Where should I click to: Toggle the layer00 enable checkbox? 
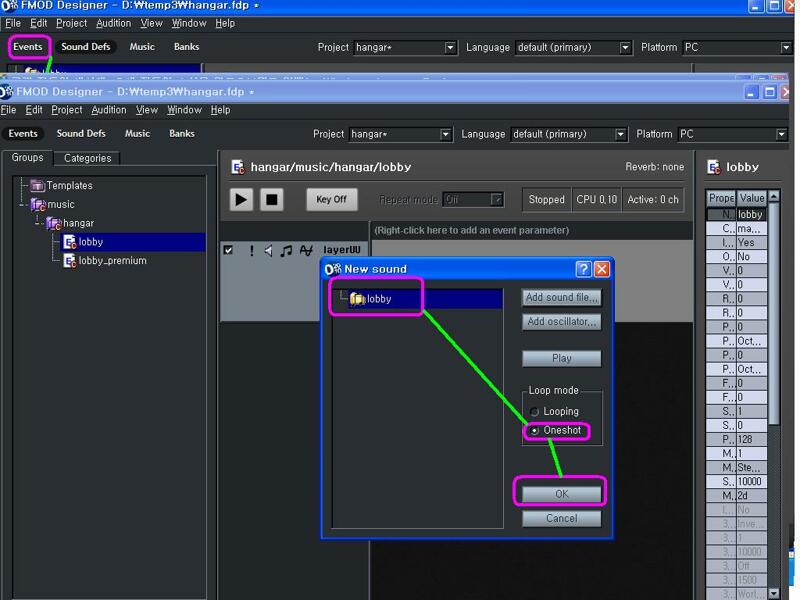pyautogui.click(x=228, y=250)
